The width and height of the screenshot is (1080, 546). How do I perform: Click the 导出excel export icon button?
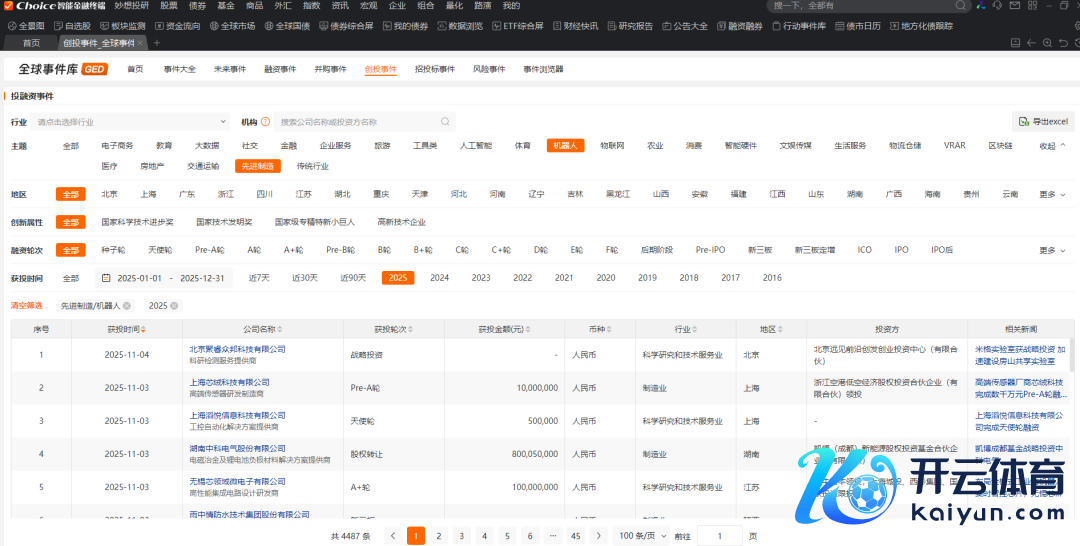[1023, 122]
